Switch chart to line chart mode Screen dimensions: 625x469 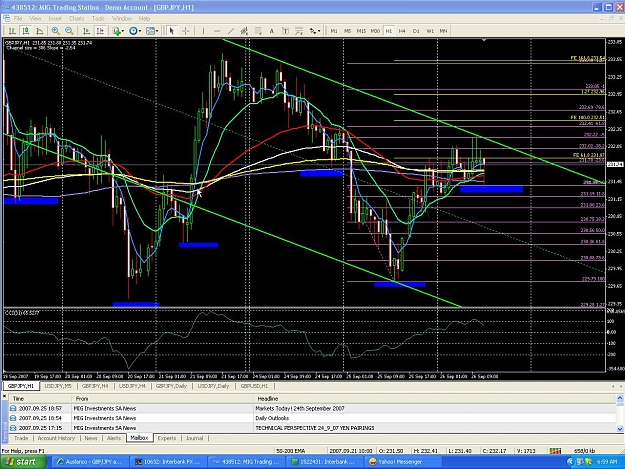pyautogui.click(x=39, y=31)
